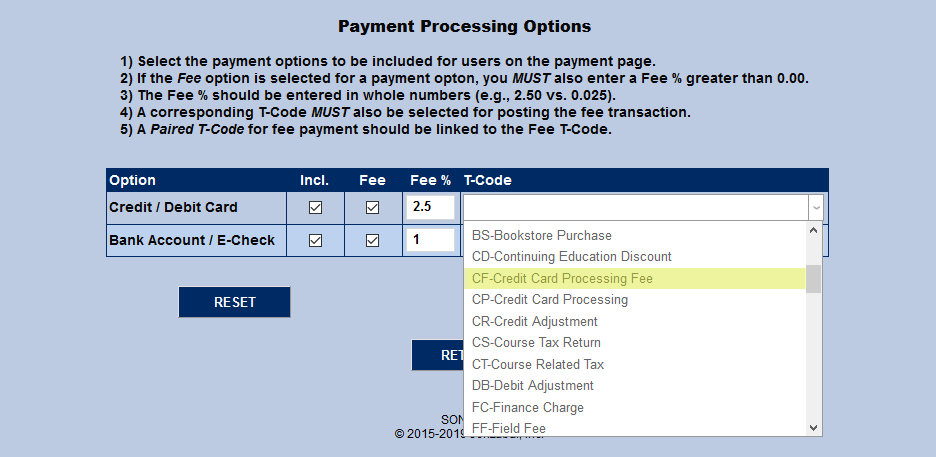The height and width of the screenshot is (457, 936).
Task: Select BS-Bookstore Purchase option
Action: (x=541, y=235)
